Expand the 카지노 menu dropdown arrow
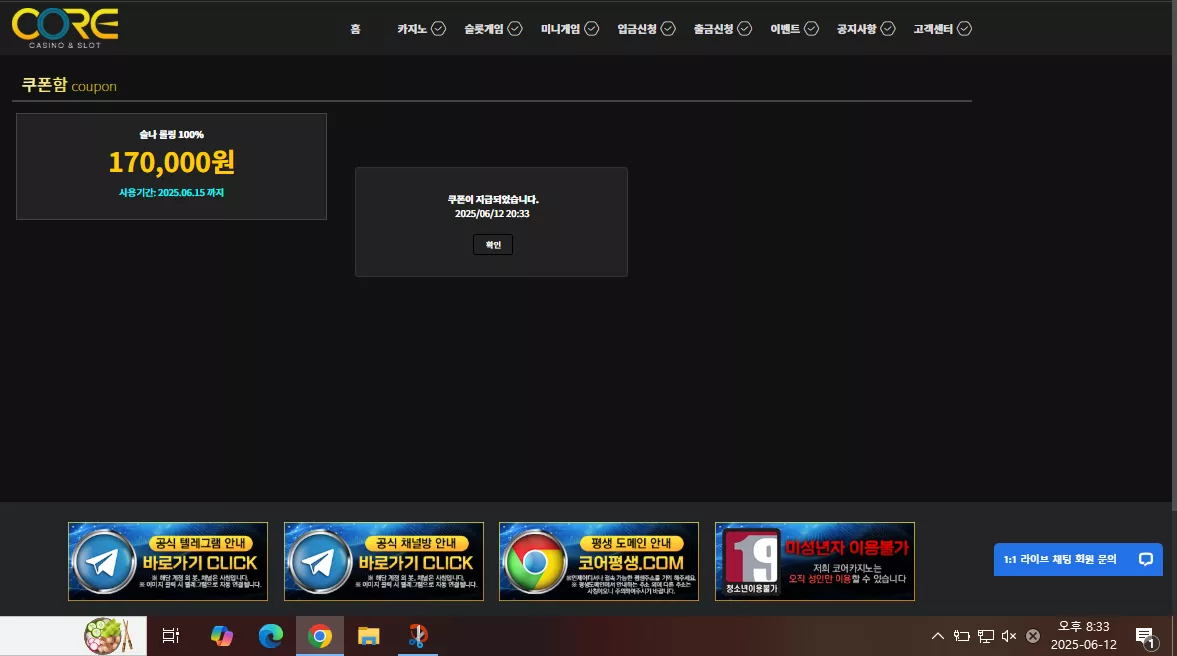This screenshot has width=1177, height=656. coord(438,29)
